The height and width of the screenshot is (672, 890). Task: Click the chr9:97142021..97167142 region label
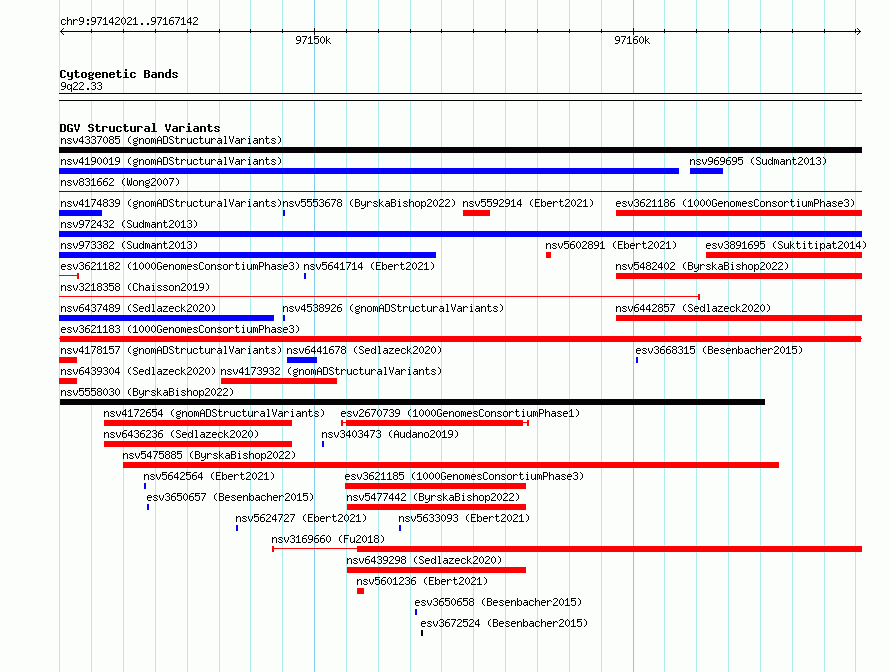click(x=129, y=21)
